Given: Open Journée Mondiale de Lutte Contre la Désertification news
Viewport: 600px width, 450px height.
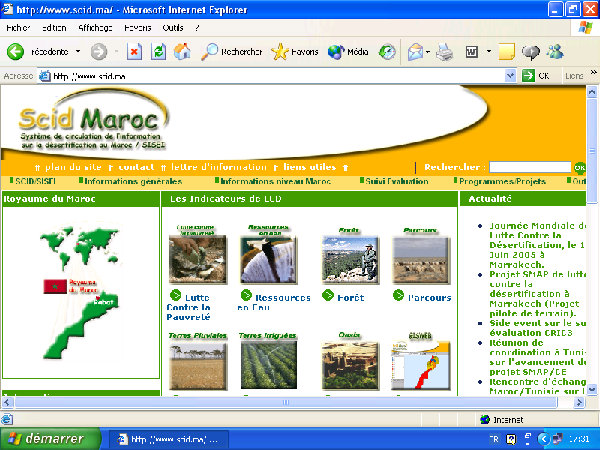Looking at the screenshot, I should (537, 245).
